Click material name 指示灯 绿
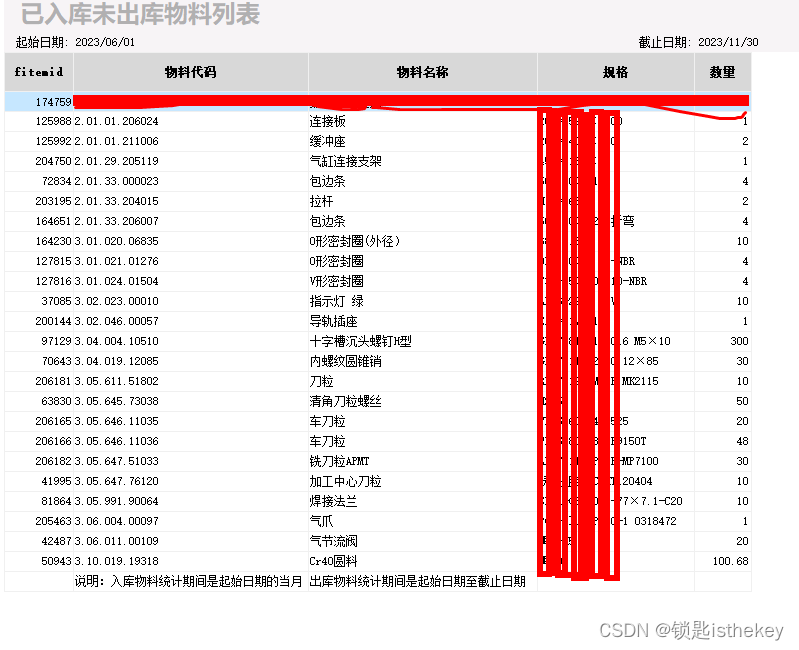The width and height of the screenshot is (799, 650). (337, 301)
